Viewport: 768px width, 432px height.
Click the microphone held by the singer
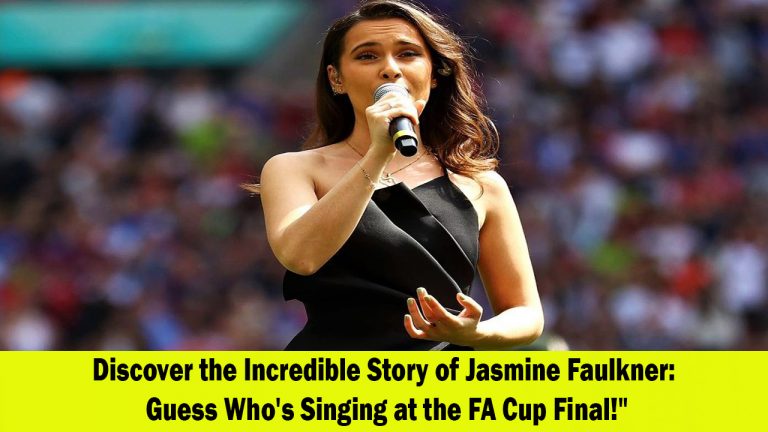[x=396, y=119]
